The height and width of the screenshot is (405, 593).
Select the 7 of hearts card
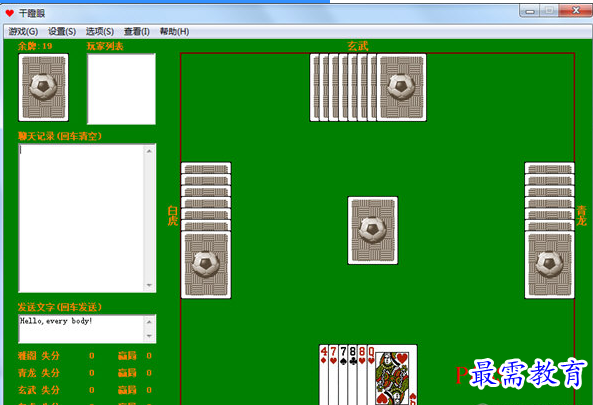333,374
